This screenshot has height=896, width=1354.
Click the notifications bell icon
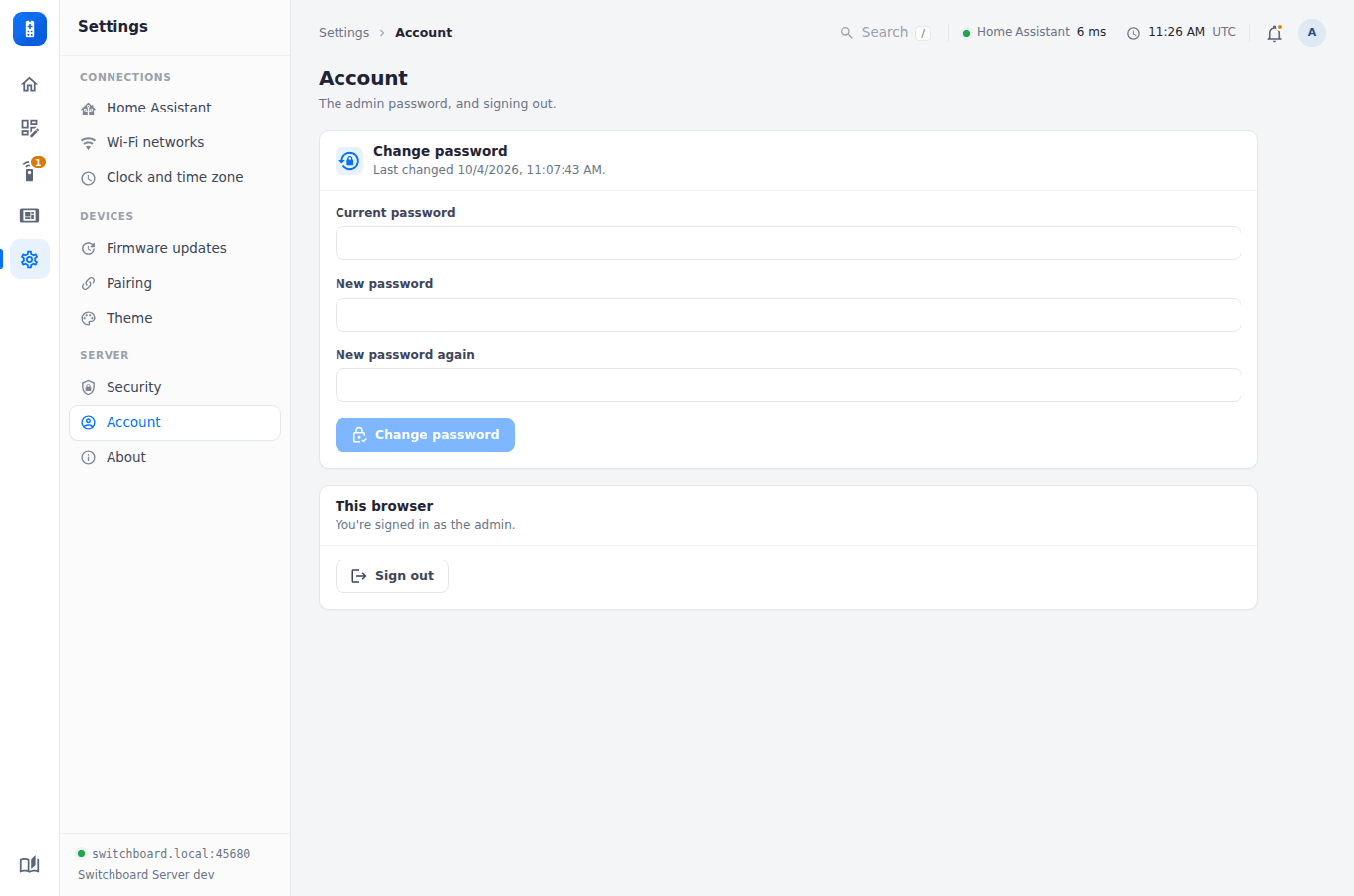tap(1274, 33)
